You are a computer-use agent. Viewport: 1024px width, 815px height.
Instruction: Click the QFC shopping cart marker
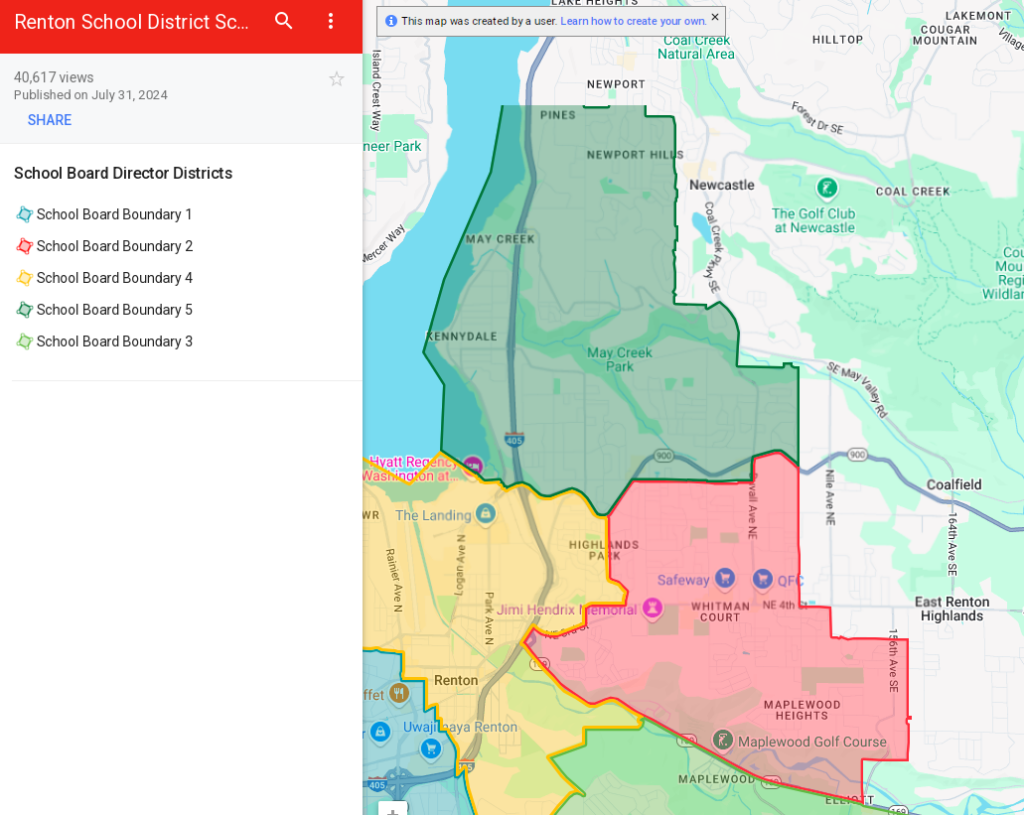coord(763,579)
